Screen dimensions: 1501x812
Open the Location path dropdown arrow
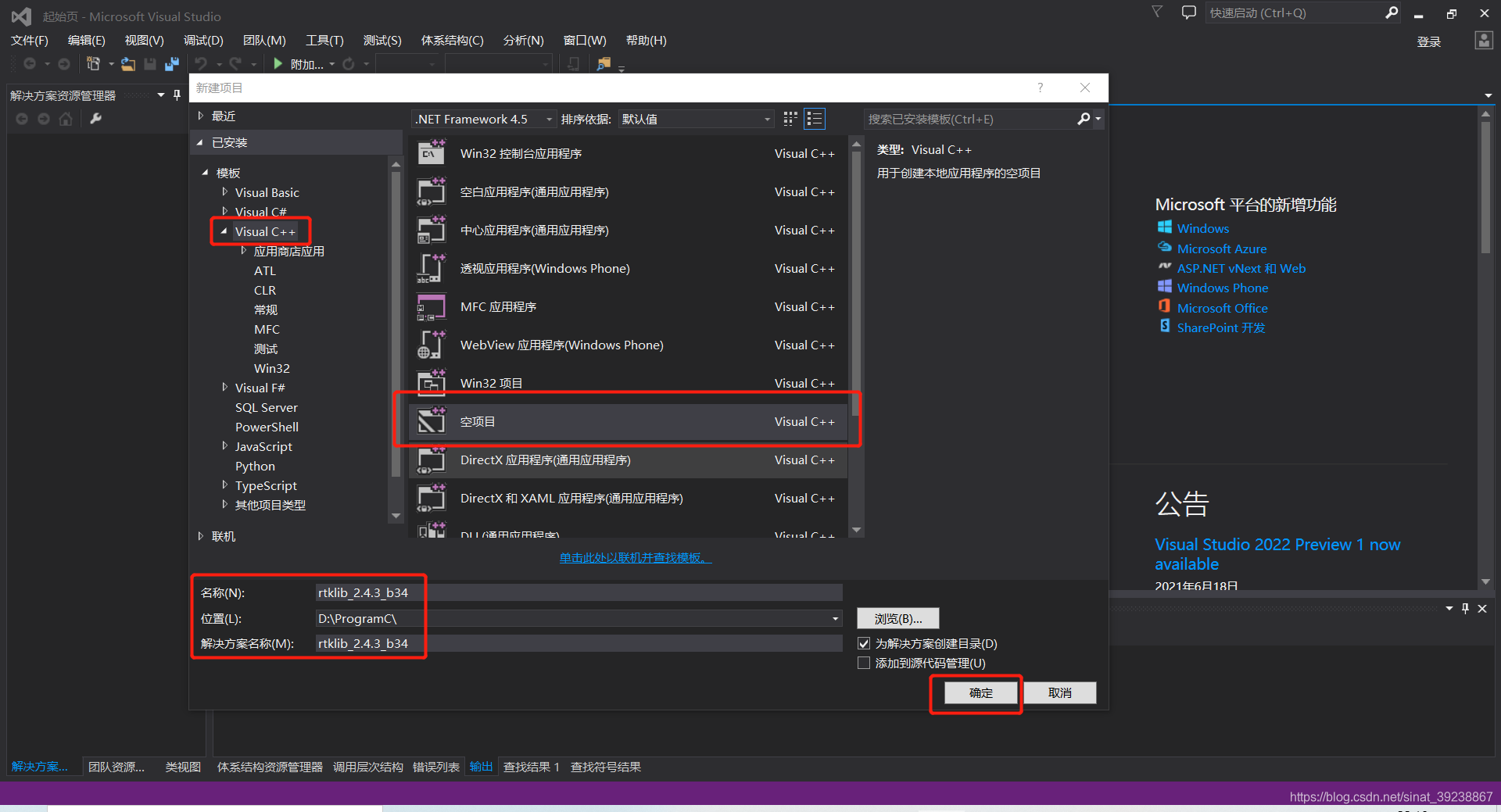coord(835,618)
